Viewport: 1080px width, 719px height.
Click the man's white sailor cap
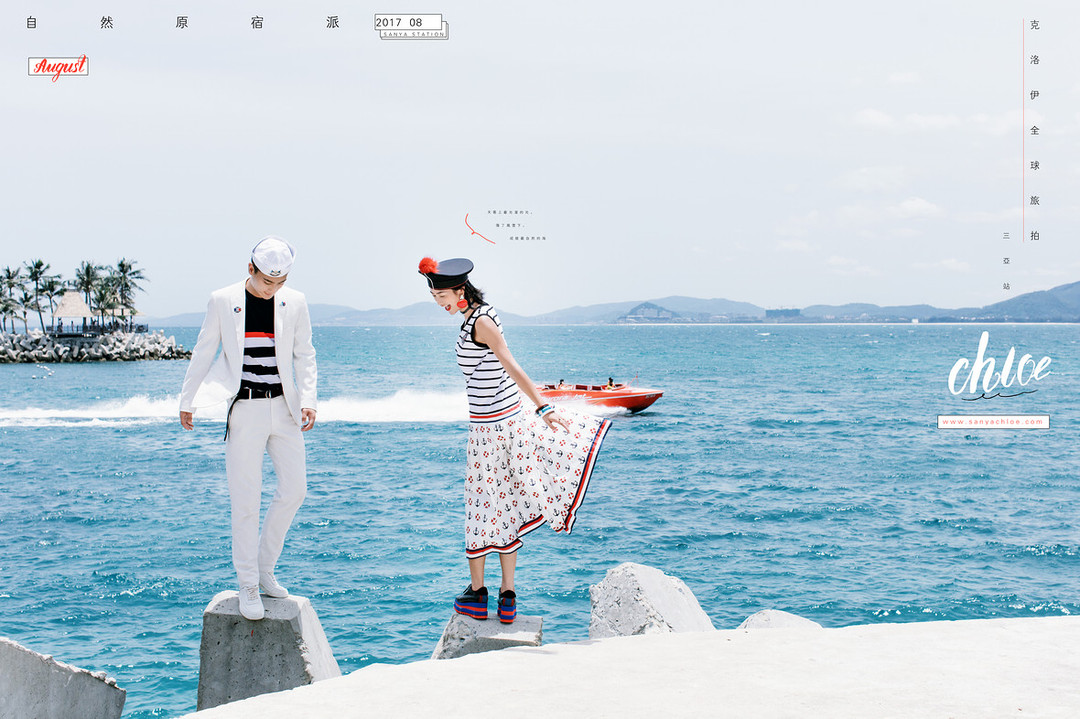tap(272, 256)
